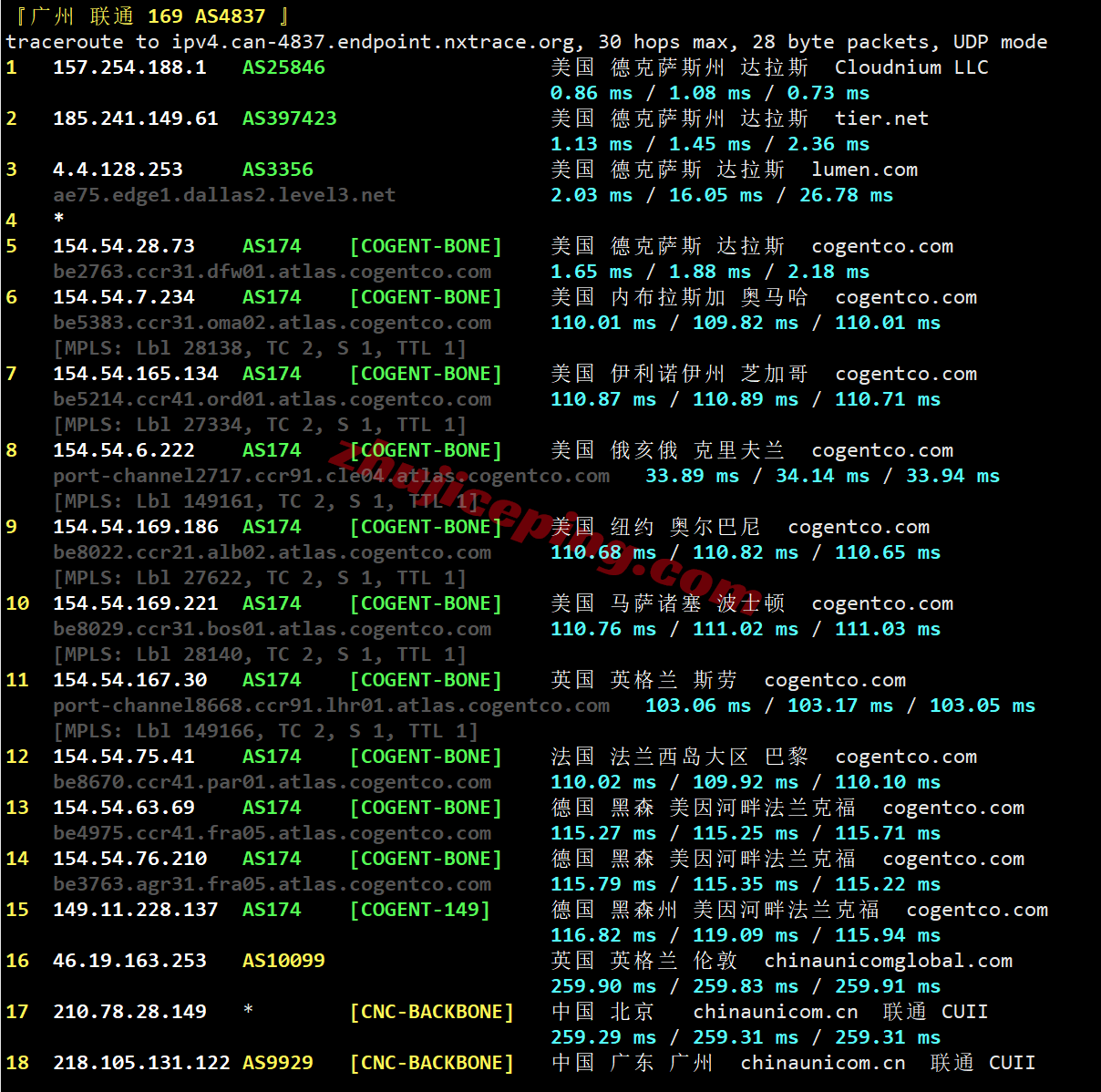Select hostname be4975.ccr41.fra05.atlas.cogentco.com
The width and height of the screenshot is (1101, 1092).
tap(272, 833)
